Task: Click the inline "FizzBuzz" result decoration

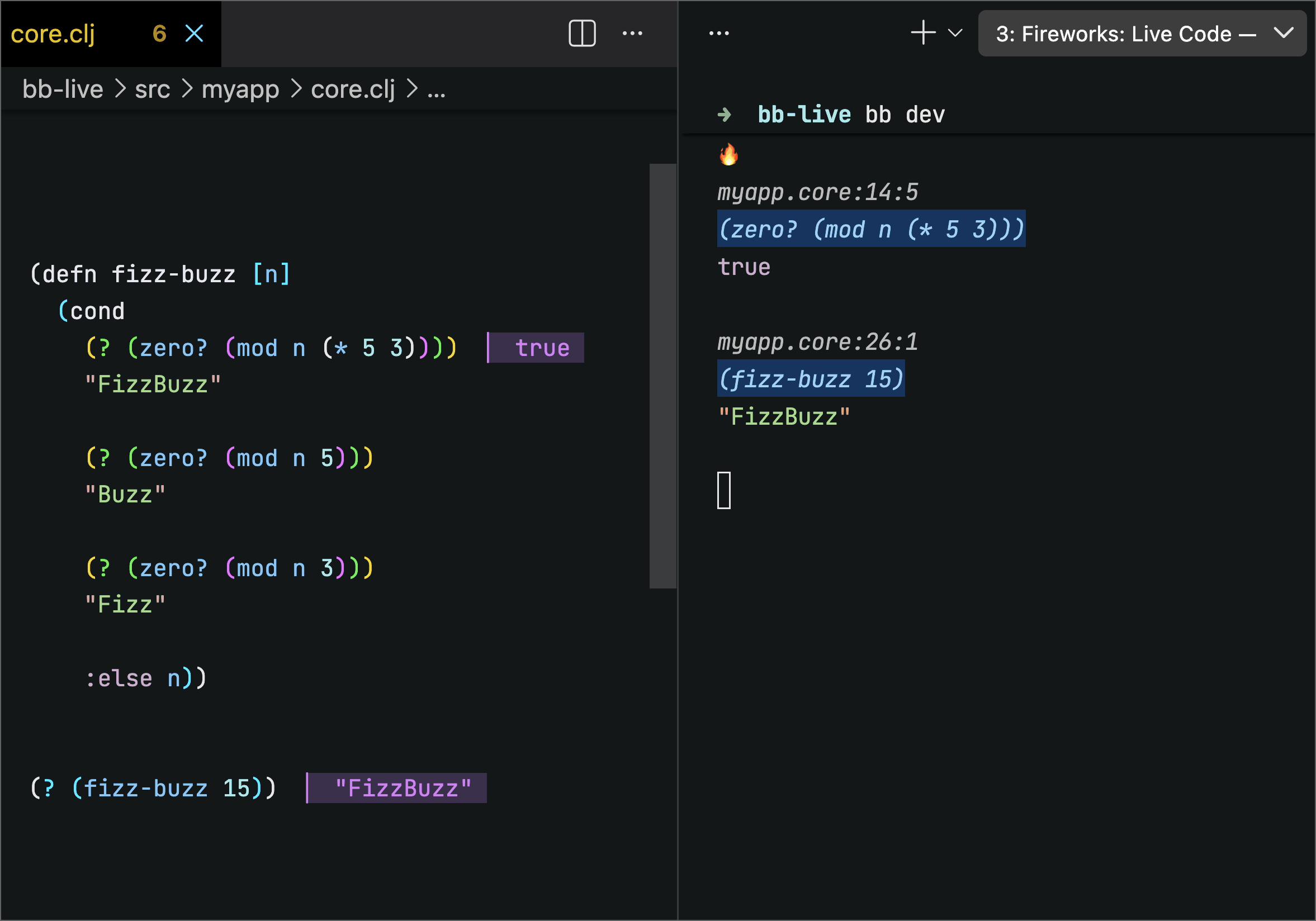Action: (x=396, y=789)
